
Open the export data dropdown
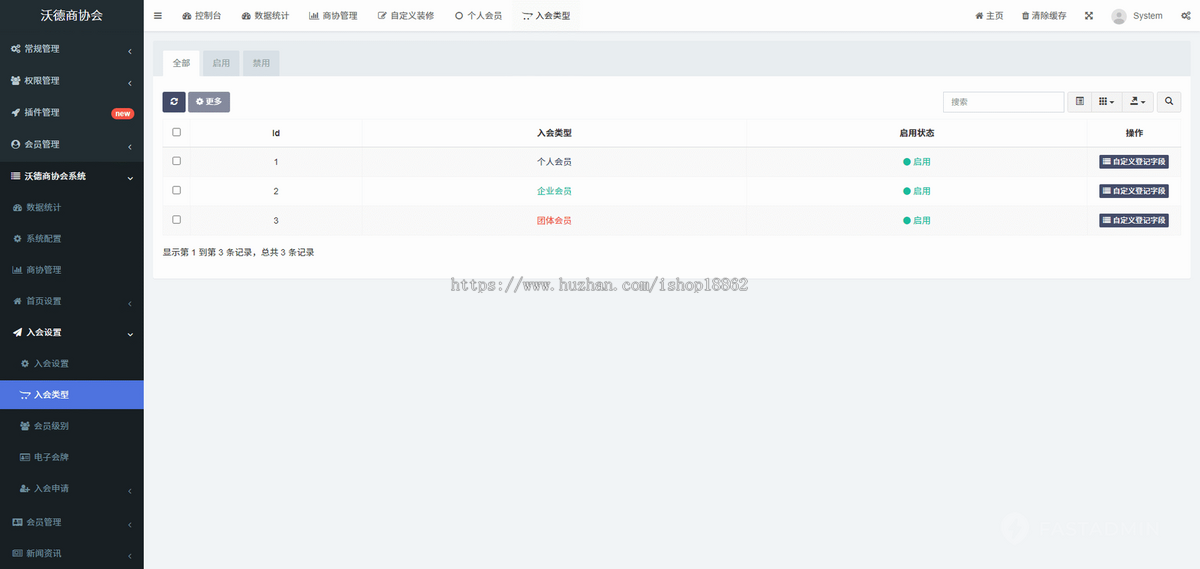tap(1138, 101)
